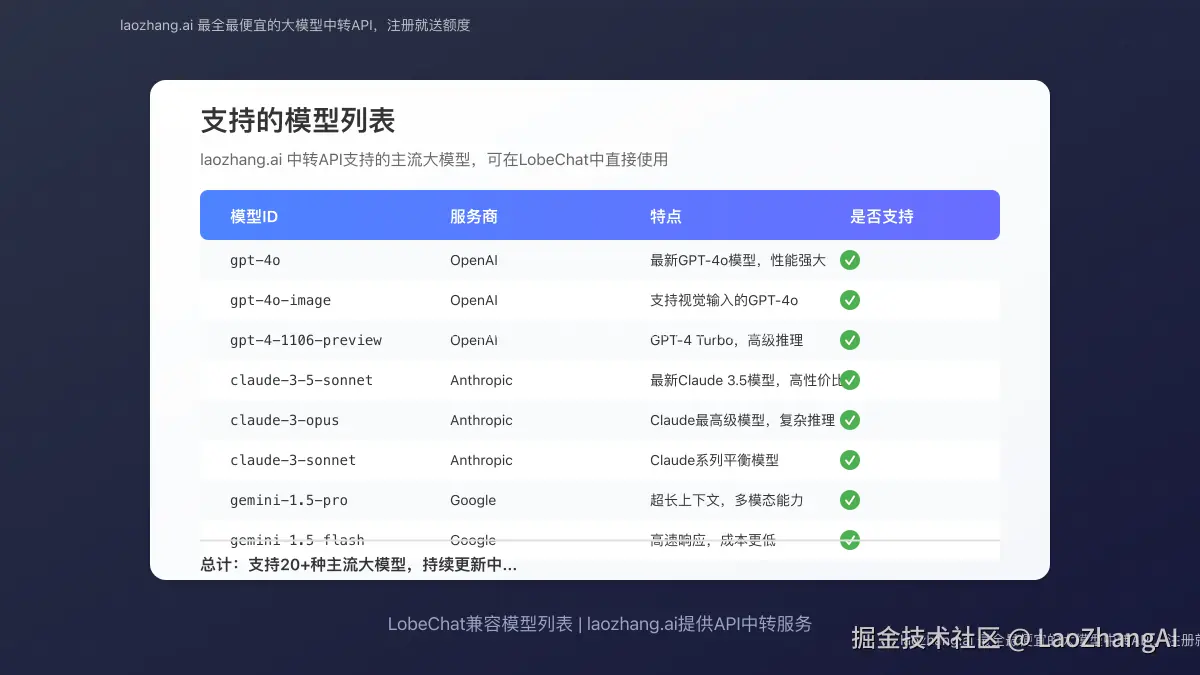This screenshot has width=1200, height=675.
Task: Click the Claude系列平衡模型 description
Action: [714, 460]
